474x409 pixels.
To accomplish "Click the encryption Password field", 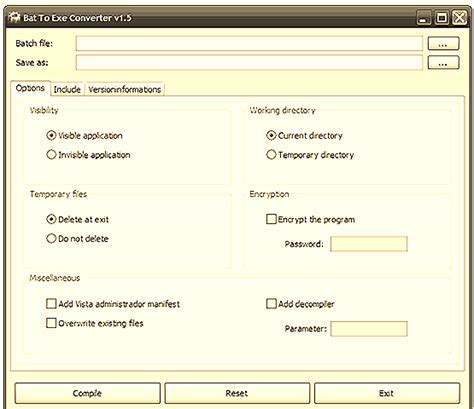I will 369,244.
